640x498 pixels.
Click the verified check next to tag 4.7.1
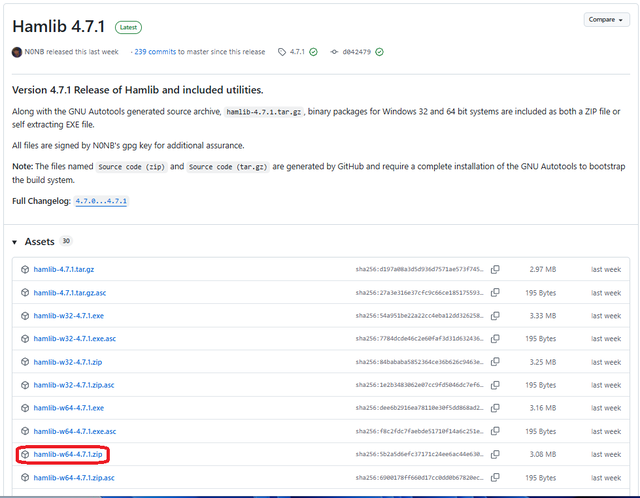(313, 52)
